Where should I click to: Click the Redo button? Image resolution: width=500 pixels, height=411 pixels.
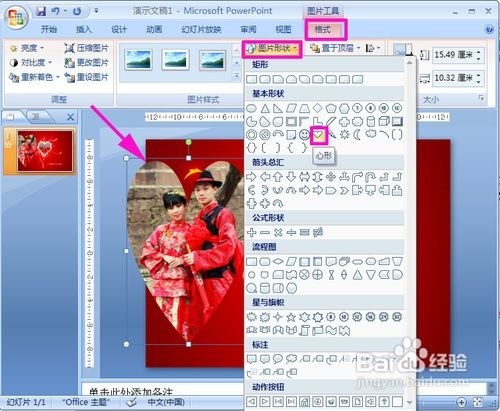[x=77, y=11]
